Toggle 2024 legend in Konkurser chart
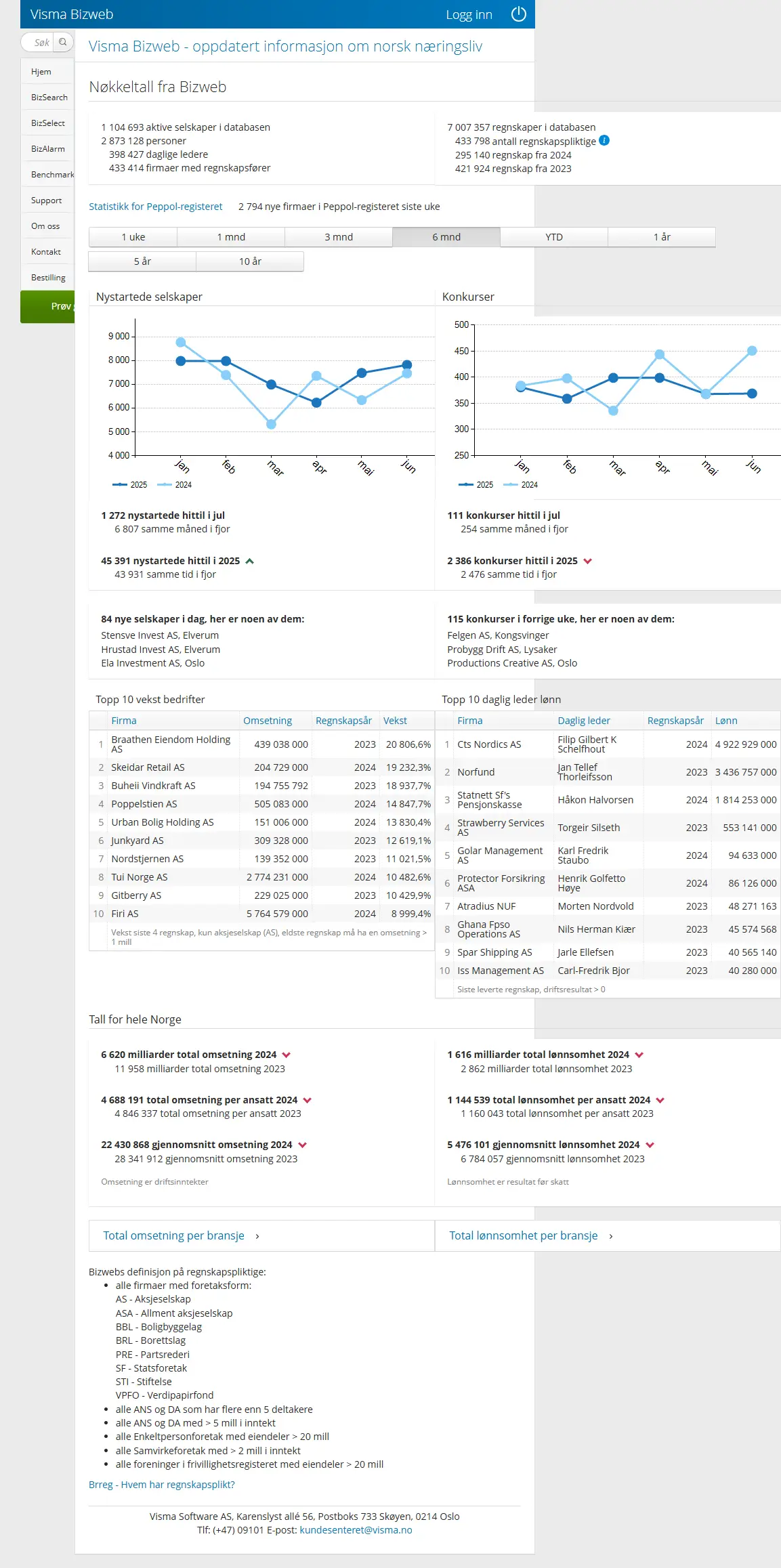Screen dimensions: 781x1568 (520, 484)
